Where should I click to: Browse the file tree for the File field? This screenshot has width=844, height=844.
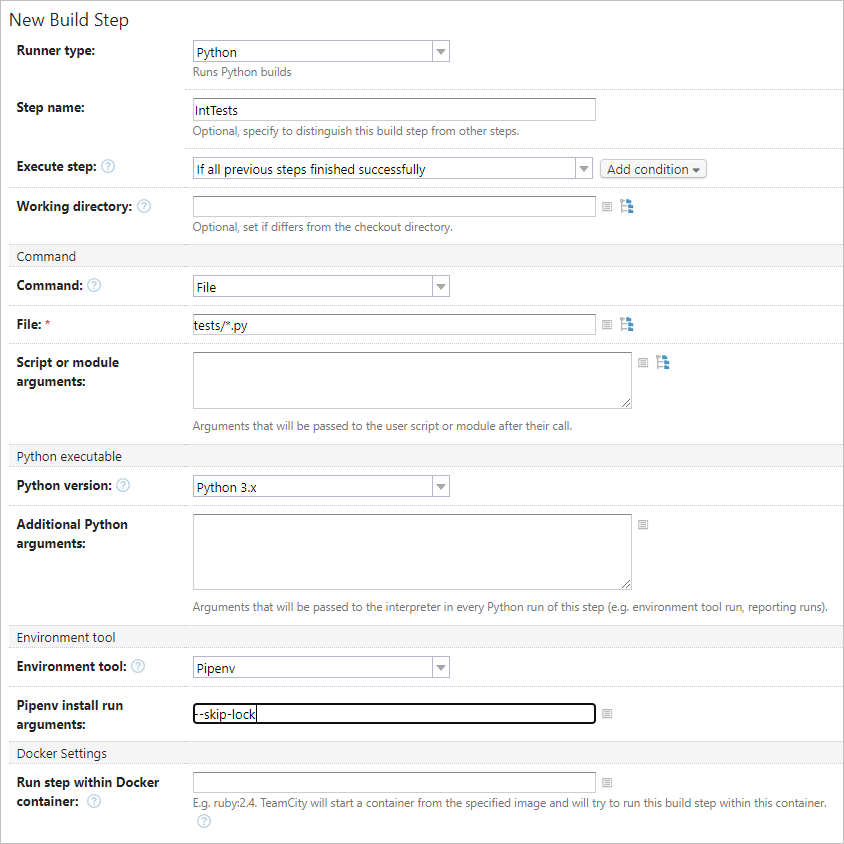coord(627,324)
